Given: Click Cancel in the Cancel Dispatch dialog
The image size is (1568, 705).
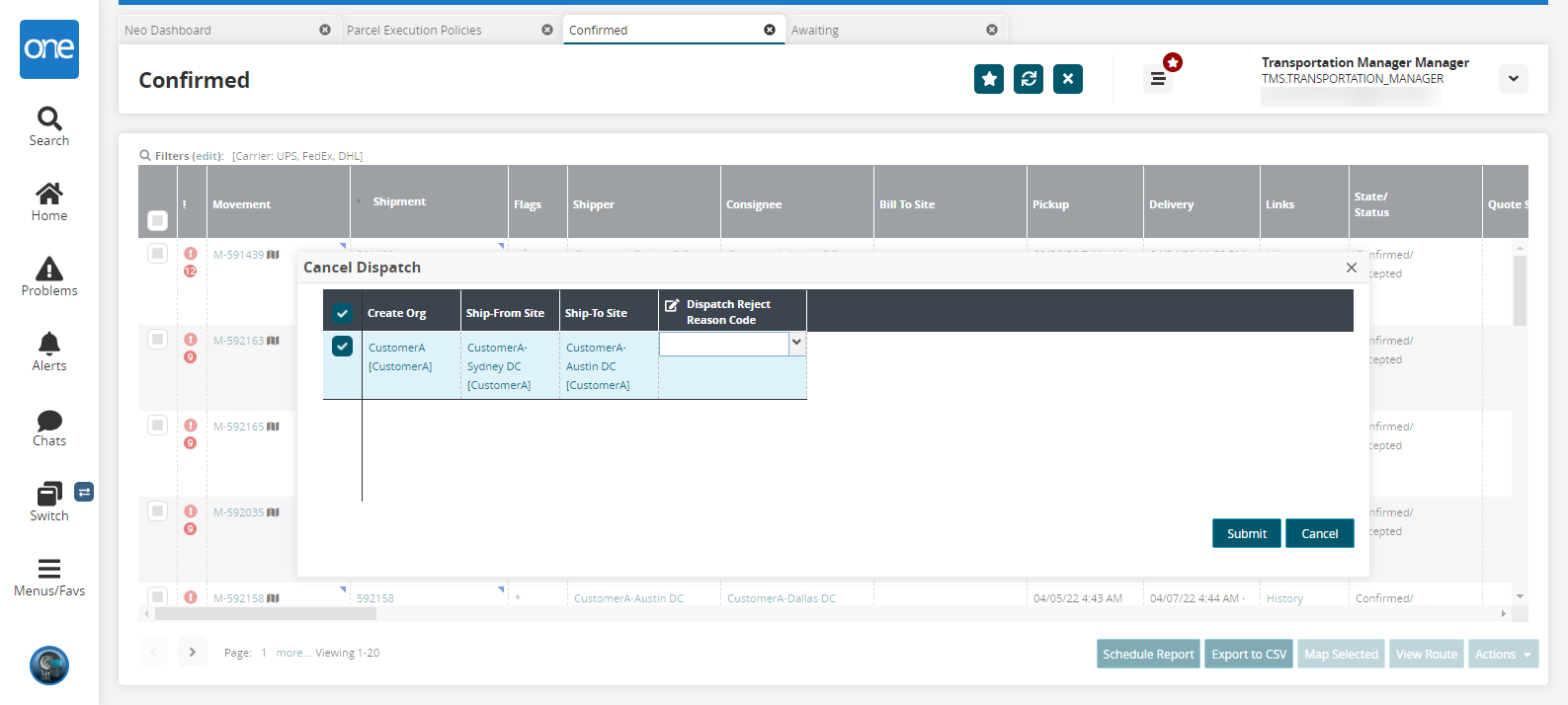Looking at the screenshot, I should click(1319, 533).
